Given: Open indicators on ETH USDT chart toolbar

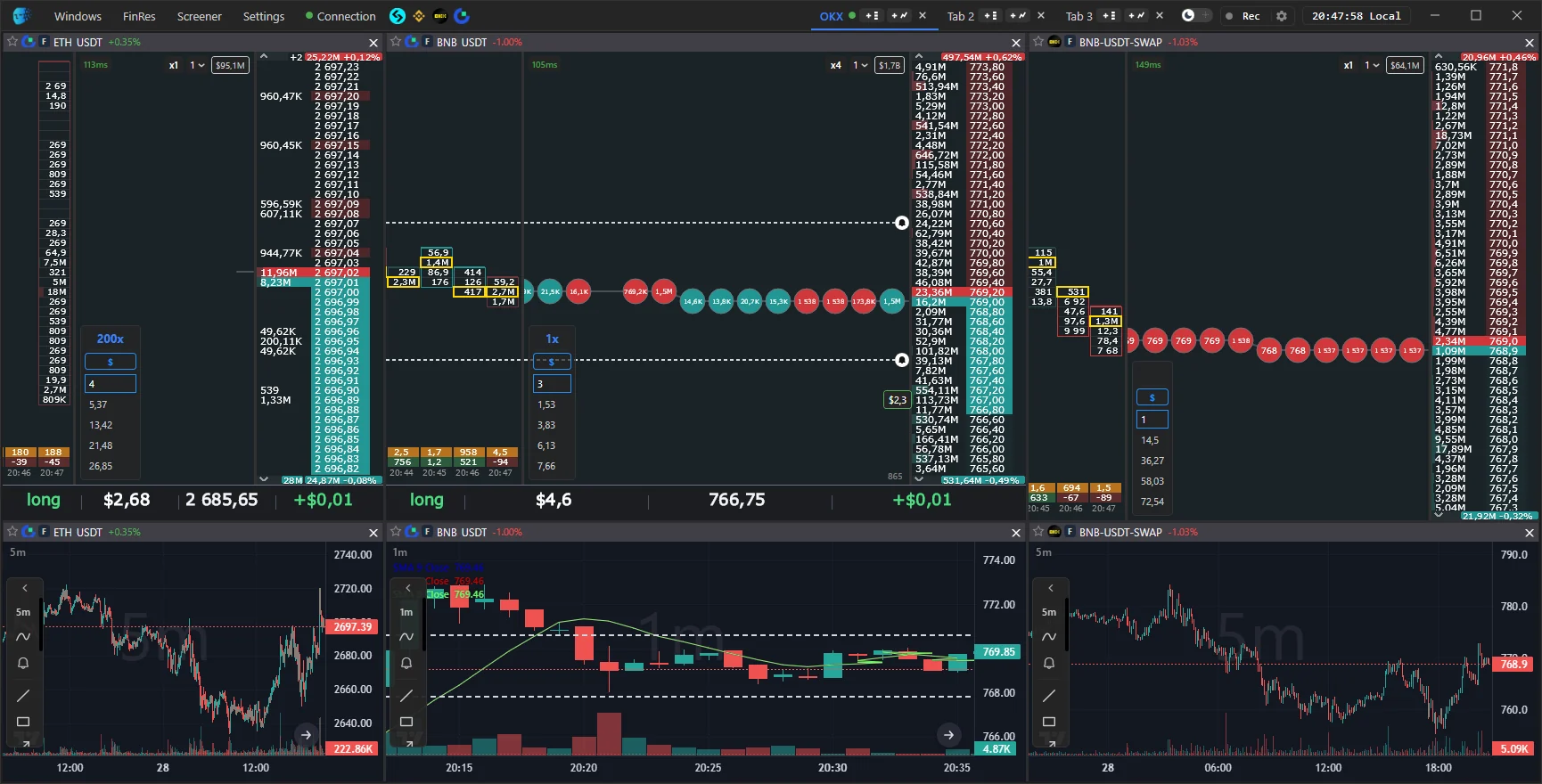Looking at the screenshot, I should coord(23,636).
